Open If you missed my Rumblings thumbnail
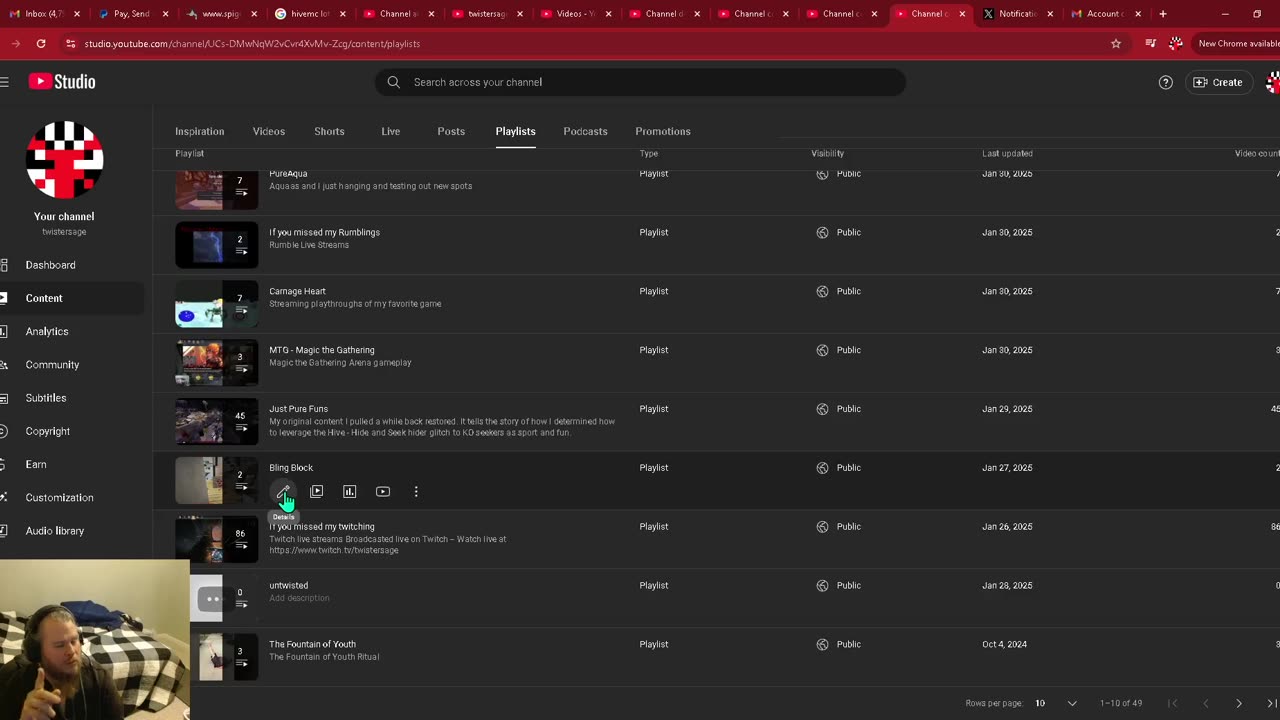This screenshot has width=1280, height=720. click(217, 245)
